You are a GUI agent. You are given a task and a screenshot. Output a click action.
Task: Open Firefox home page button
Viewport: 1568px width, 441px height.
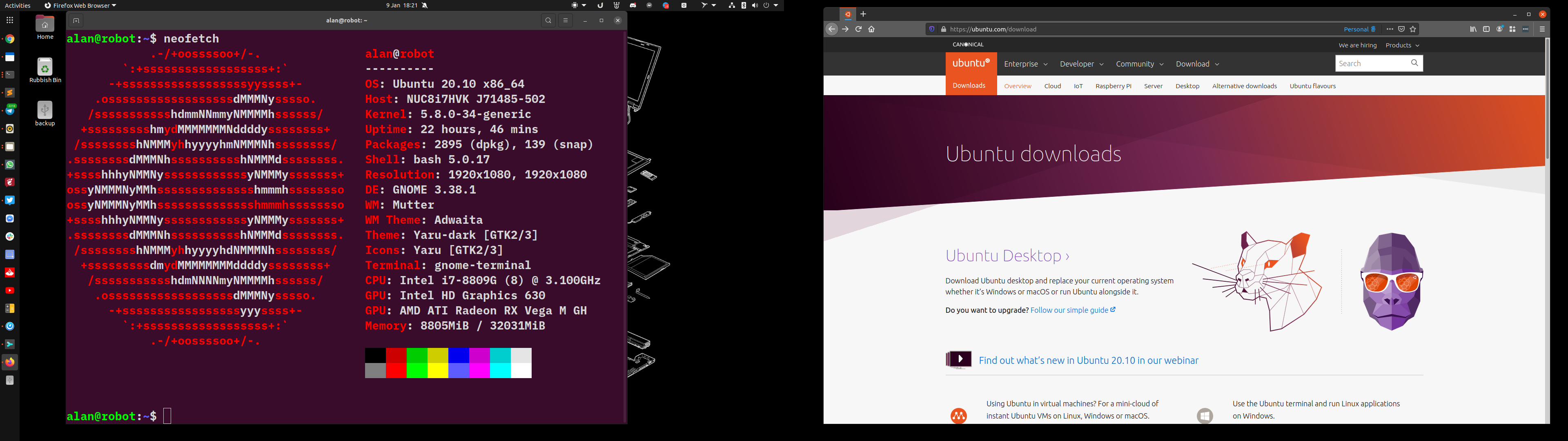click(872, 29)
